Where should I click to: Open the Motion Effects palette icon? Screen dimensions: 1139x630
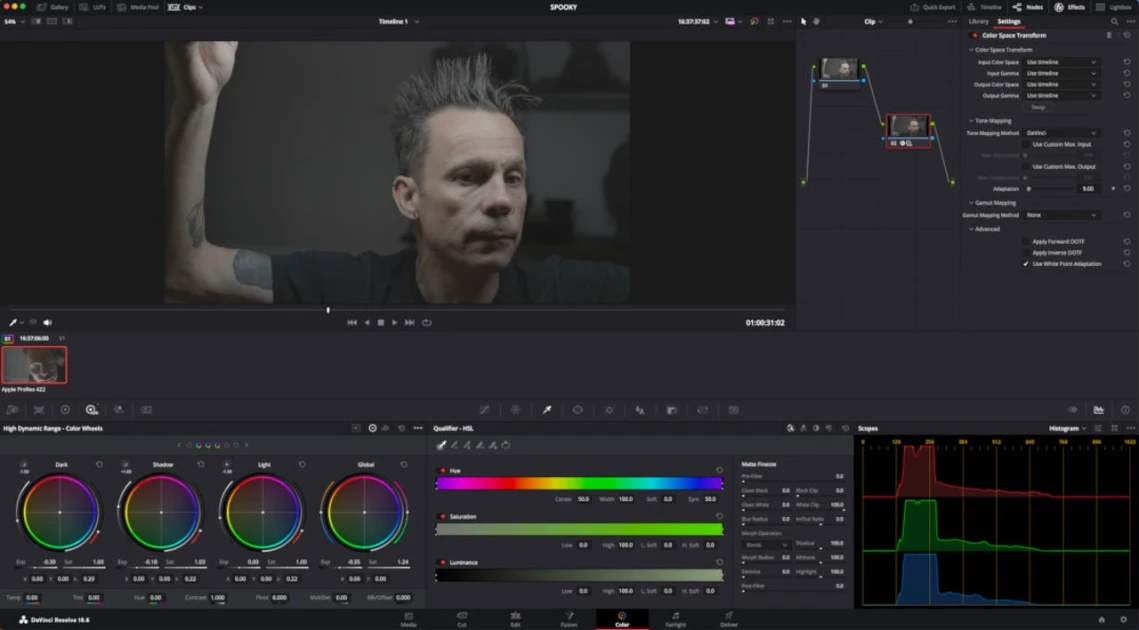click(147, 410)
